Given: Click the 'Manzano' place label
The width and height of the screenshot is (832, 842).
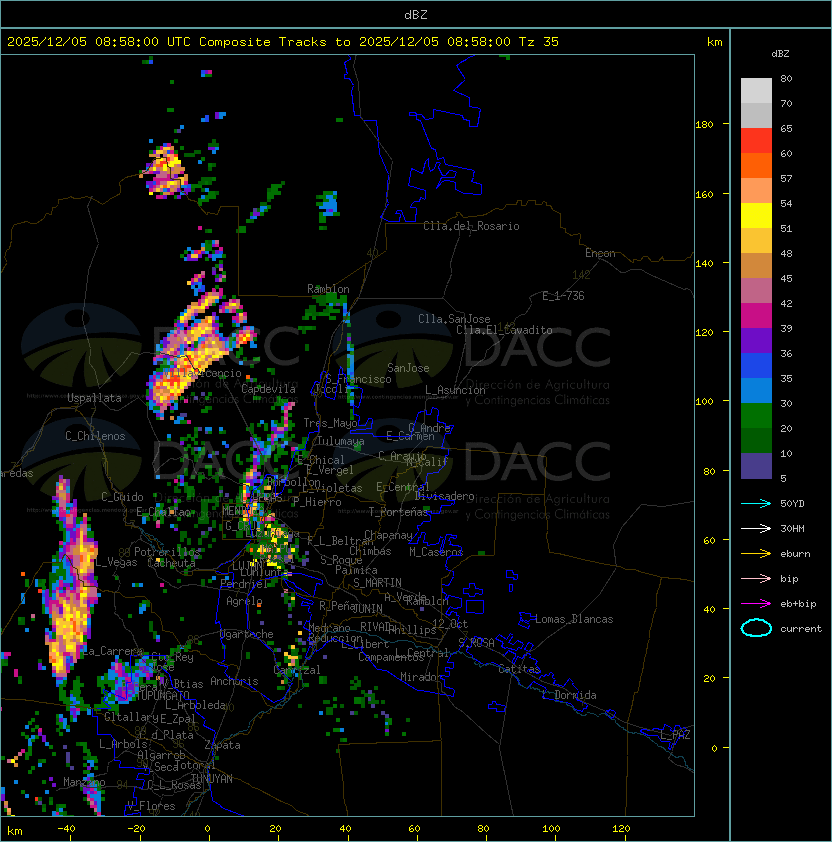Looking at the screenshot, I should (x=84, y=782).
